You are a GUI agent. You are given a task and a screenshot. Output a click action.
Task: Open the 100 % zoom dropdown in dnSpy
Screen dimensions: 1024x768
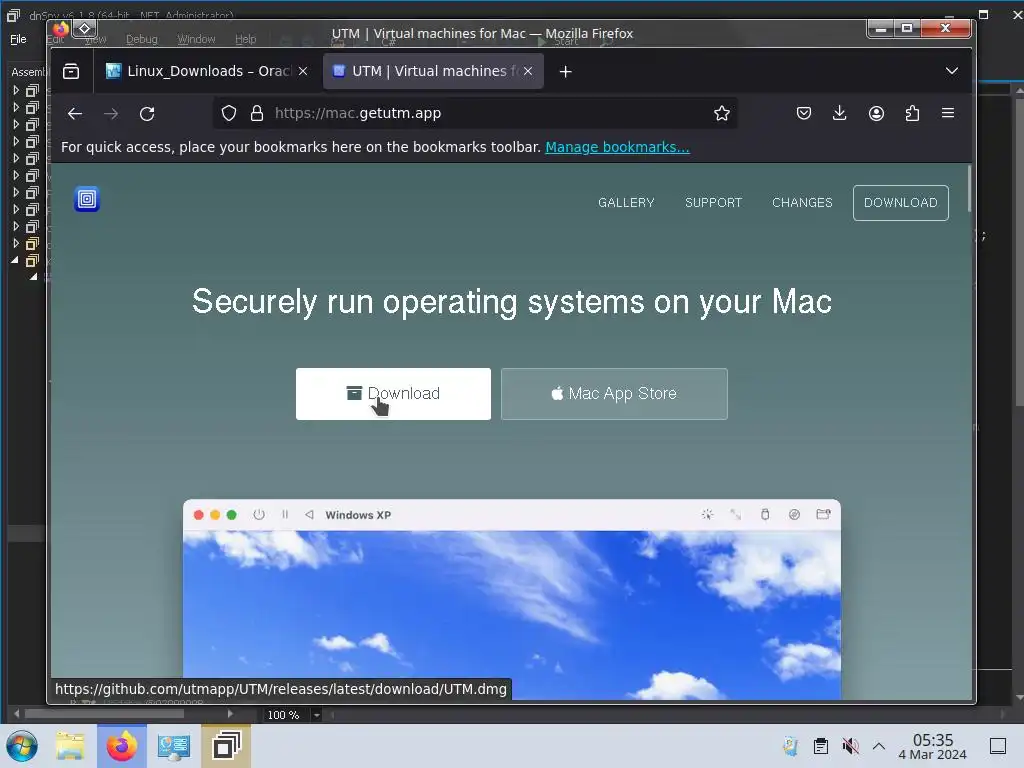(x=317, y=715)
